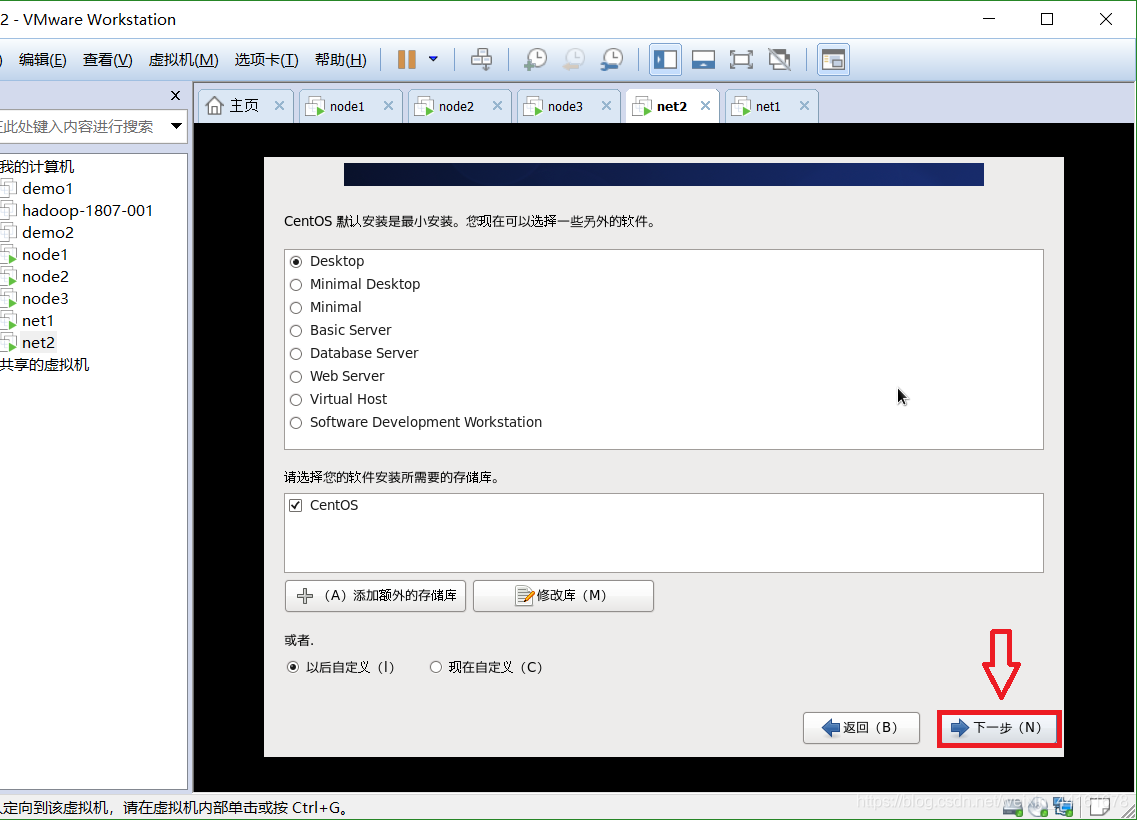
Task: Select node3 in the library tree
Action: (45, 298)
